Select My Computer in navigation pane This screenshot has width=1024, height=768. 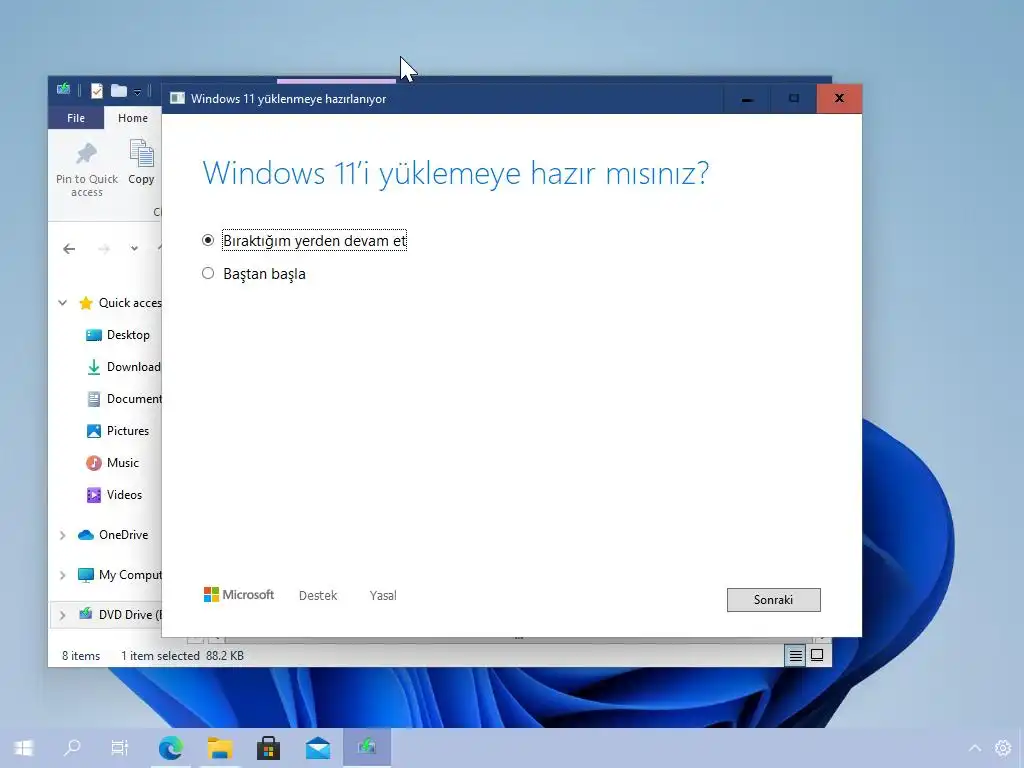click(x=119, y=575)
